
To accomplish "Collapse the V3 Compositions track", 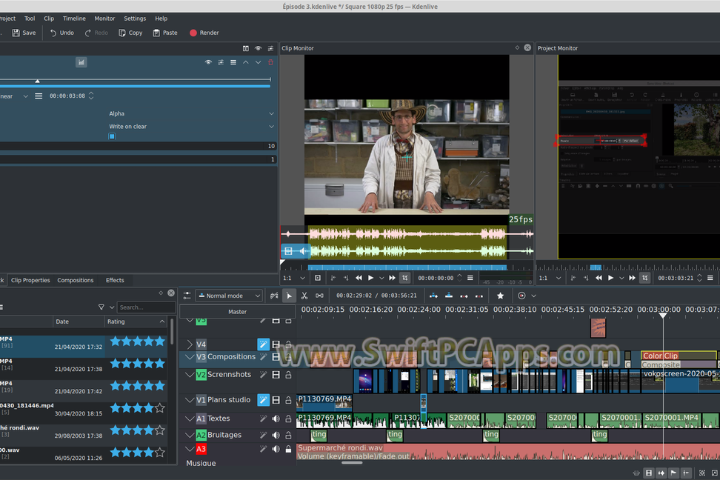I will tap(190, 357).
